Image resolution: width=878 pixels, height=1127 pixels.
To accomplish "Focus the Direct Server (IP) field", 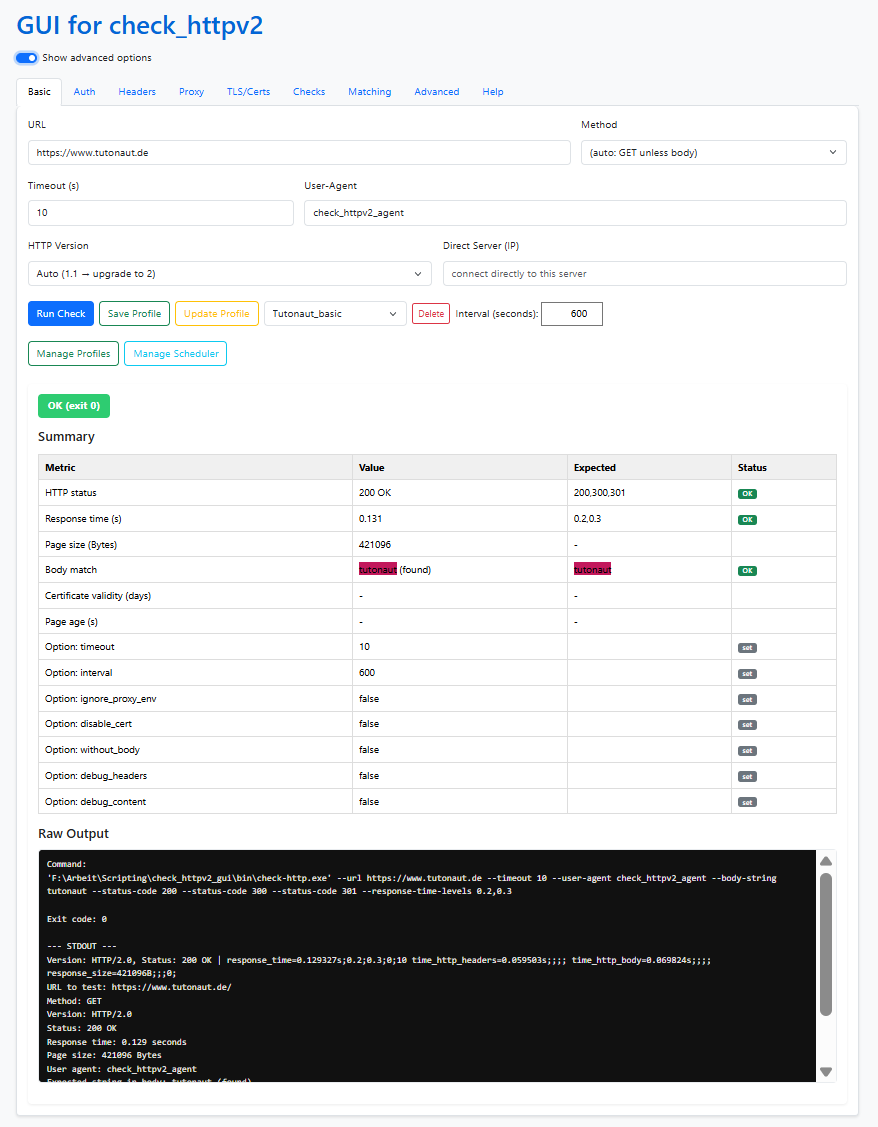I will coord(644,273).
